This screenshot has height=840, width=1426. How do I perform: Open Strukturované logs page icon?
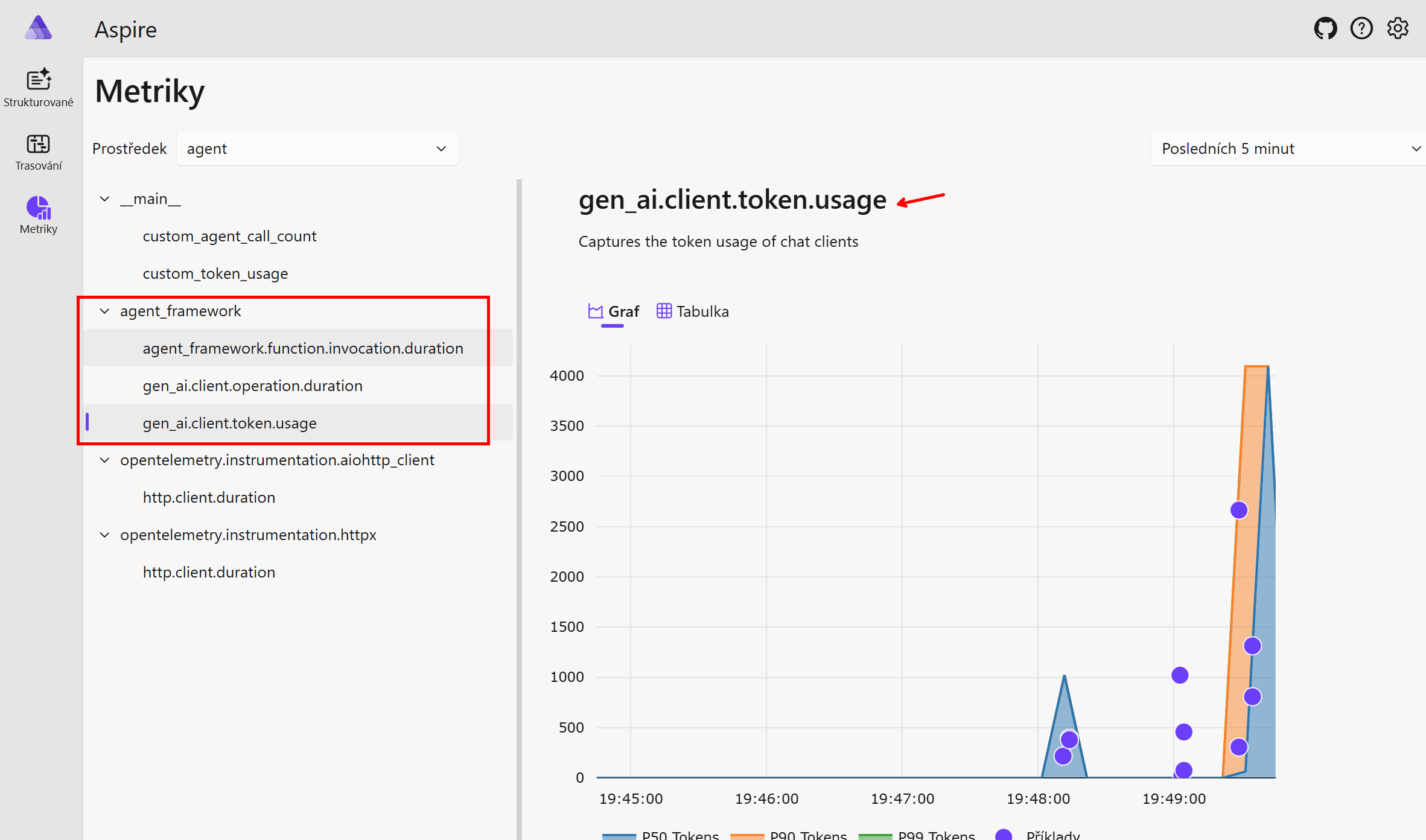click(x=39, y=80)
